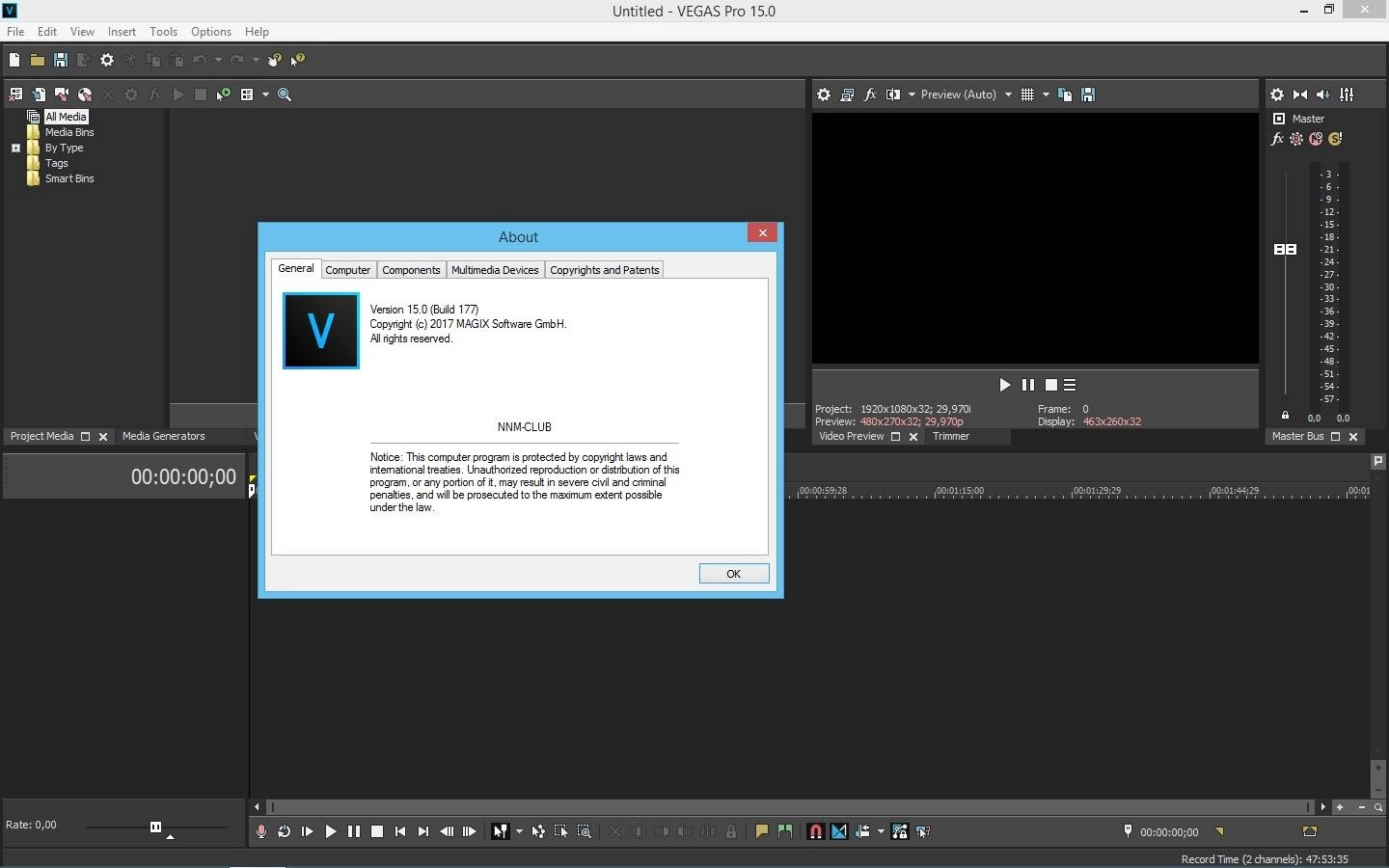Switch to the Components tab in About dialog
Screen dimensions: 1389x868
(411, 270)
